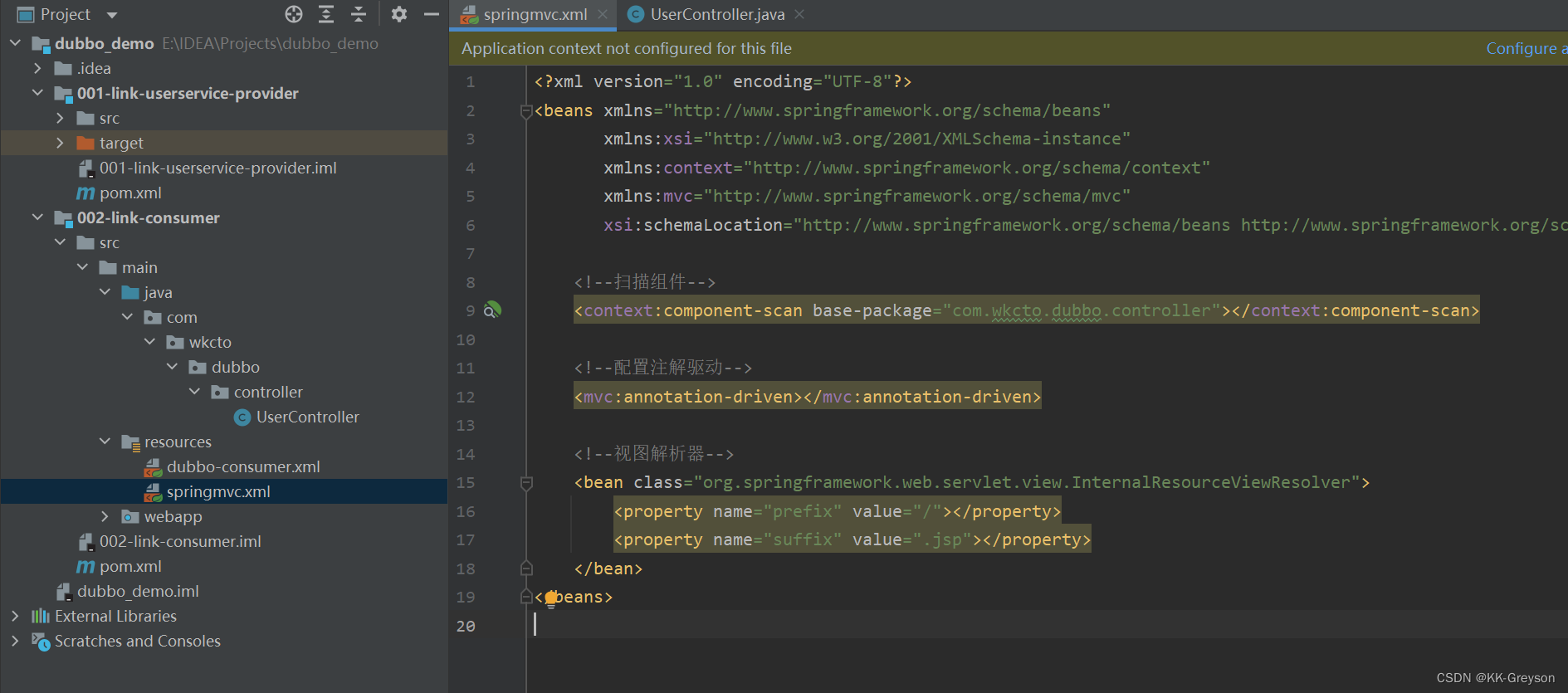
Task: Expand the webapp folder
Action: (x=105, y=516)
